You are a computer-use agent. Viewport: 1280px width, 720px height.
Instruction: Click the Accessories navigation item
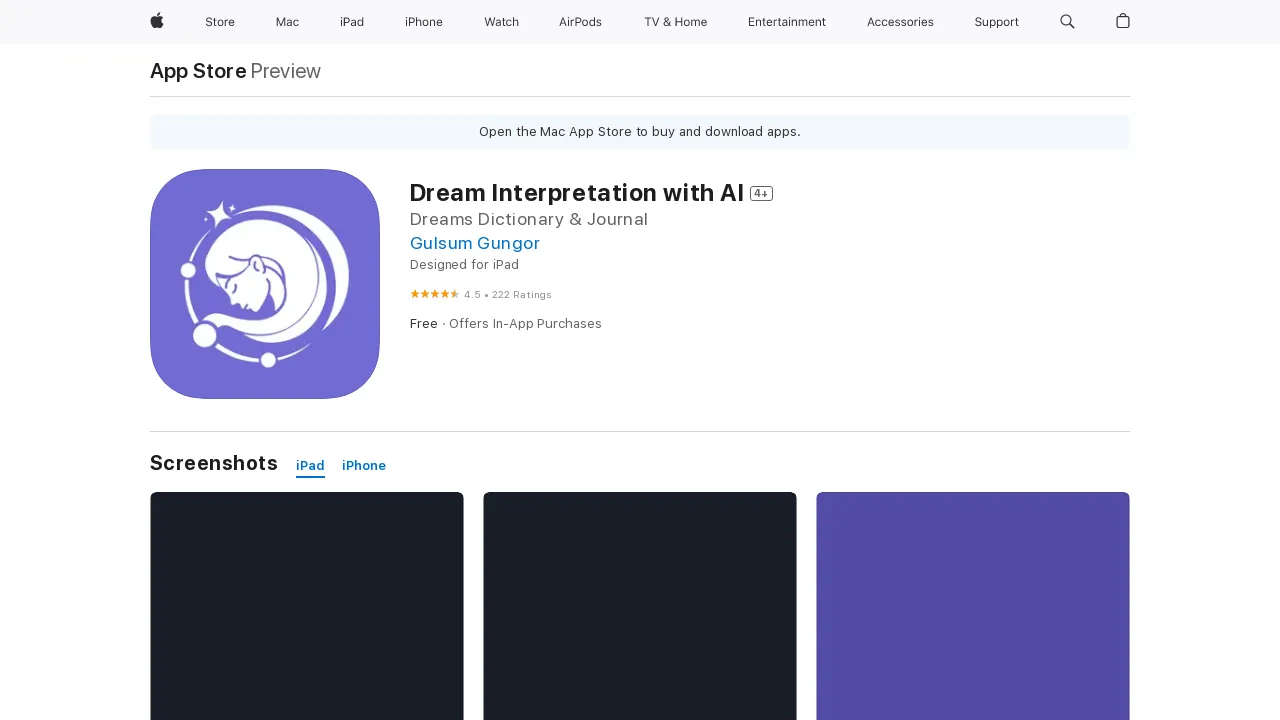(899, 22)
